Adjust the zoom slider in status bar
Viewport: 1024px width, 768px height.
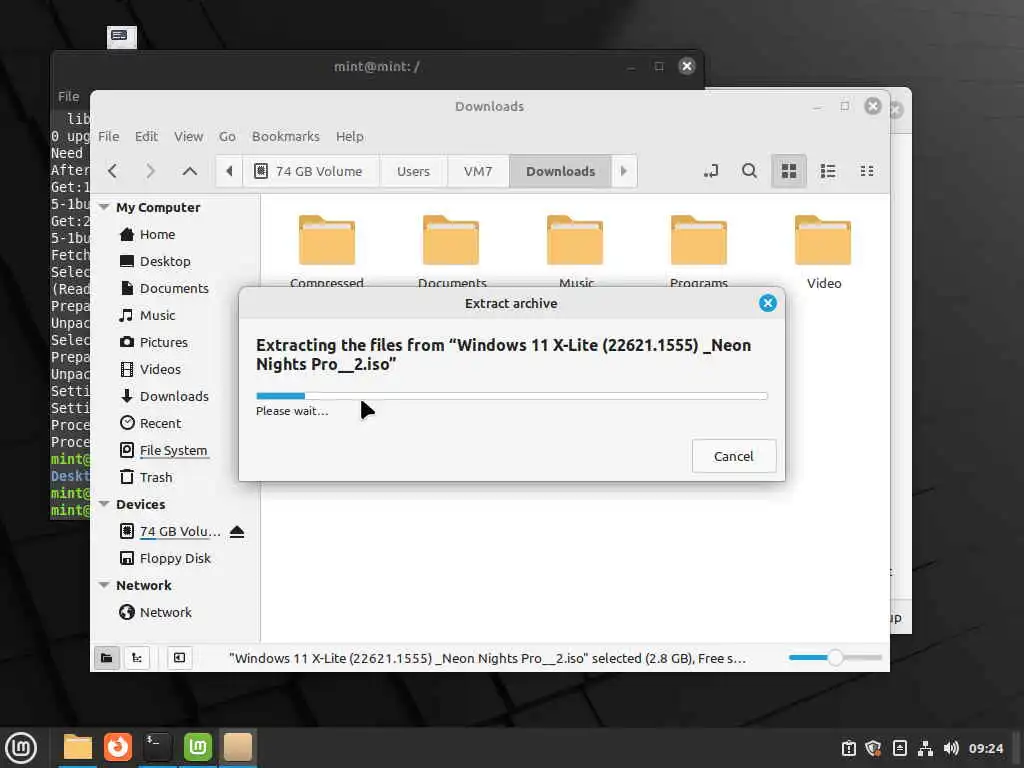[835, 658]
